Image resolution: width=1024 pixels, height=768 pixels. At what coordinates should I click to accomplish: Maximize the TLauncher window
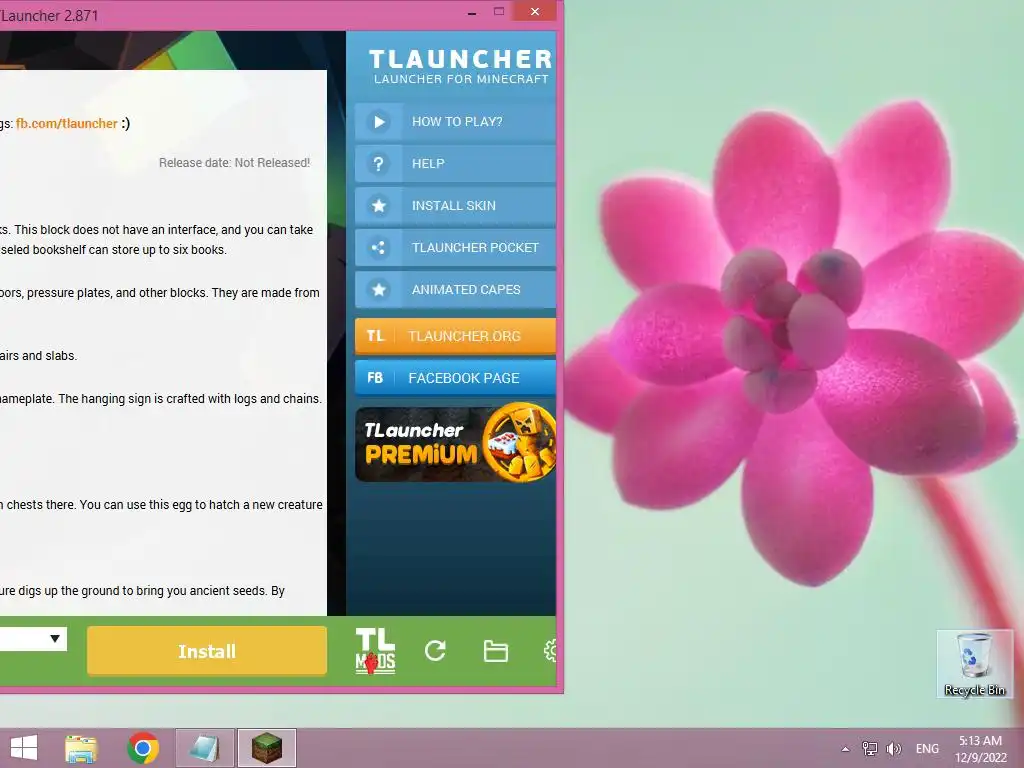pyautogui.click(x=499, y=12)
